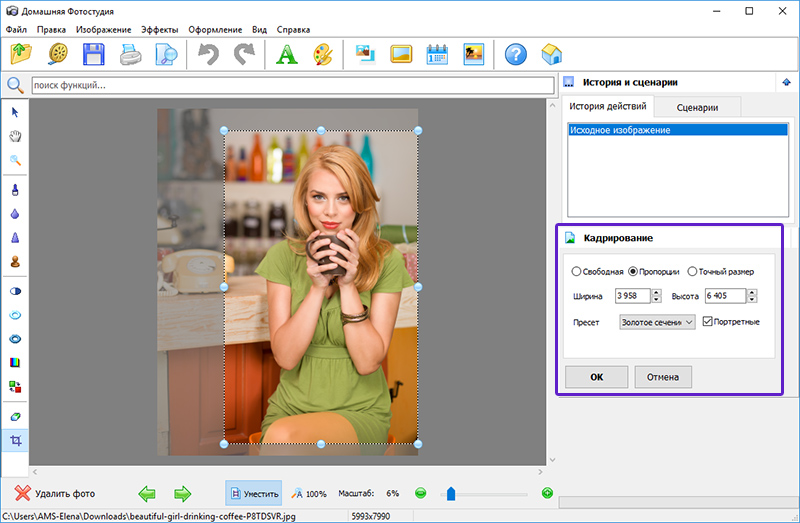The width and height of the screenshot is (800, 523).
Task: Click the Высота height input field
Action: 725,296
